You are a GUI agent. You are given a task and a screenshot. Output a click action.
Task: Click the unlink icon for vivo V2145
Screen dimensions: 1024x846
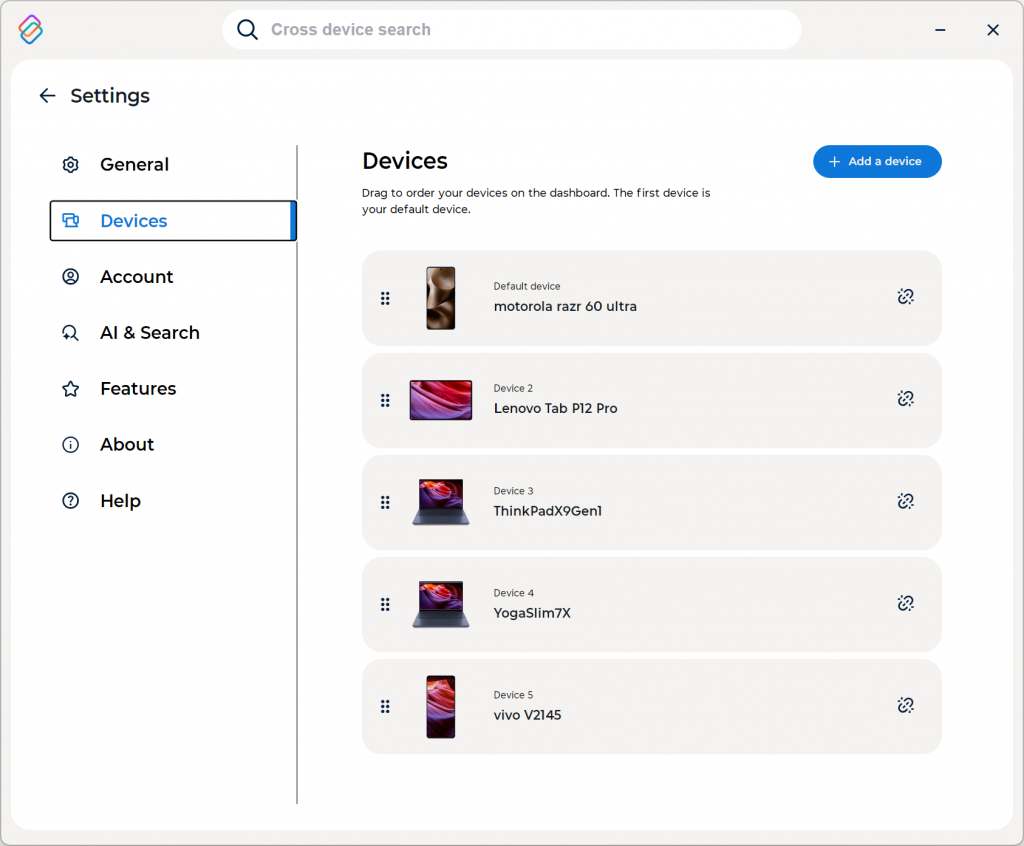(905, 705)
